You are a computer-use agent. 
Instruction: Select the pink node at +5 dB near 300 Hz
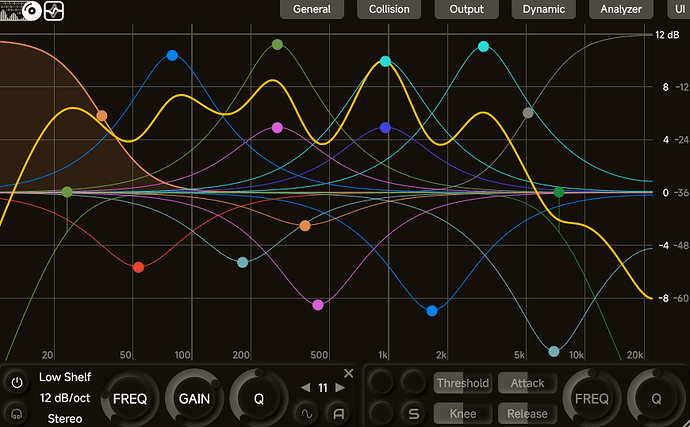tap(277, 128)
